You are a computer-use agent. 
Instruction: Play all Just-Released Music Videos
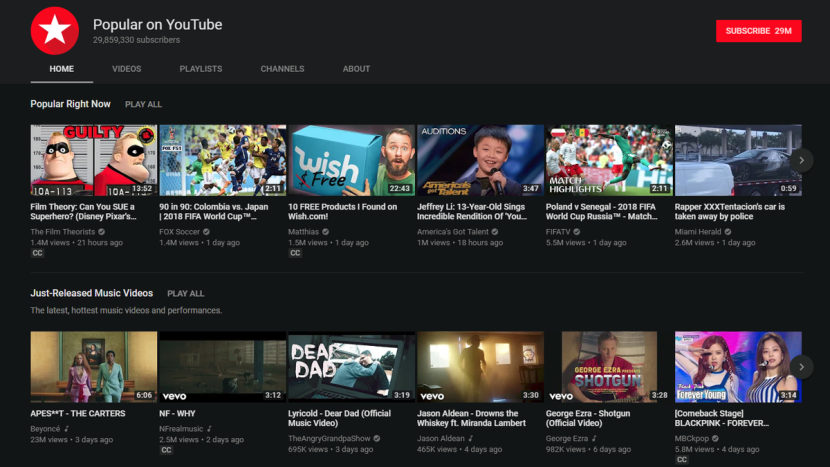tap(185, 294)
